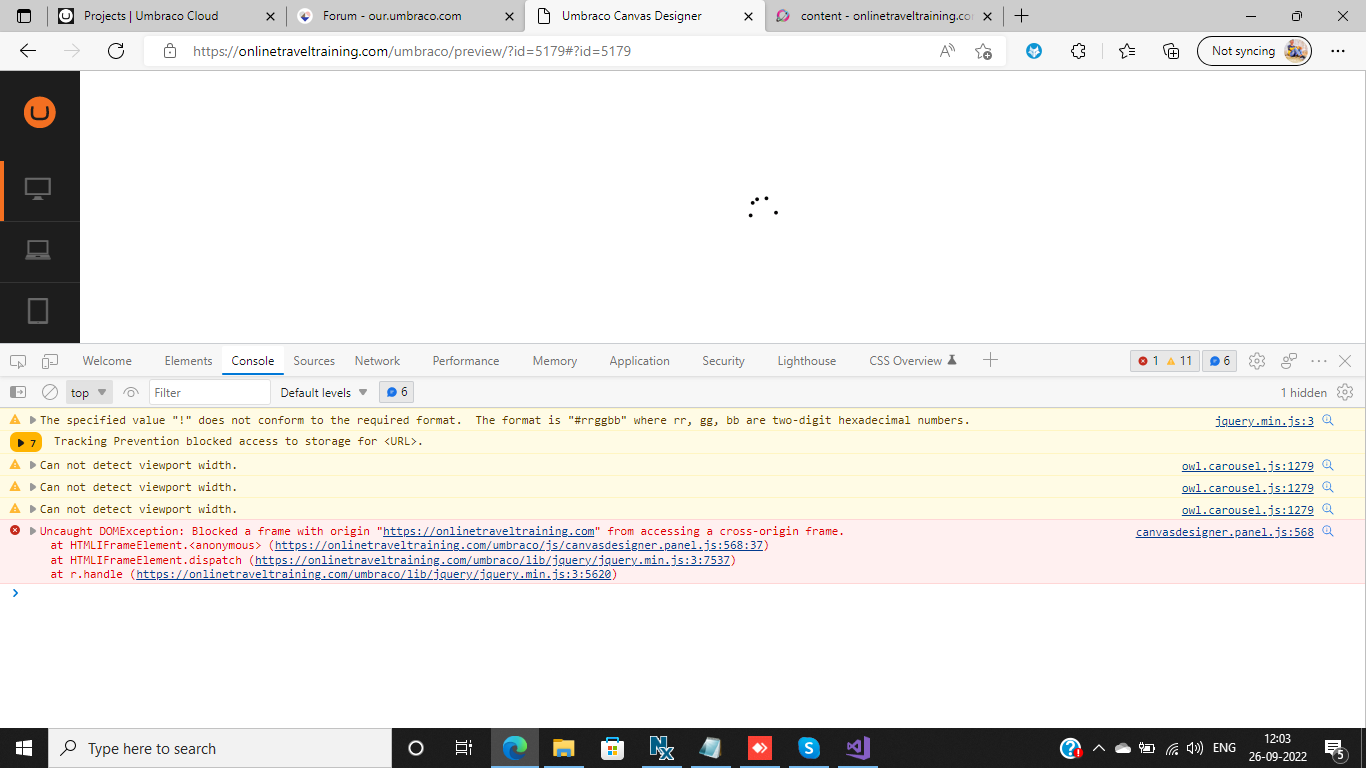Open Task View on taskbar

coord(463,748)
